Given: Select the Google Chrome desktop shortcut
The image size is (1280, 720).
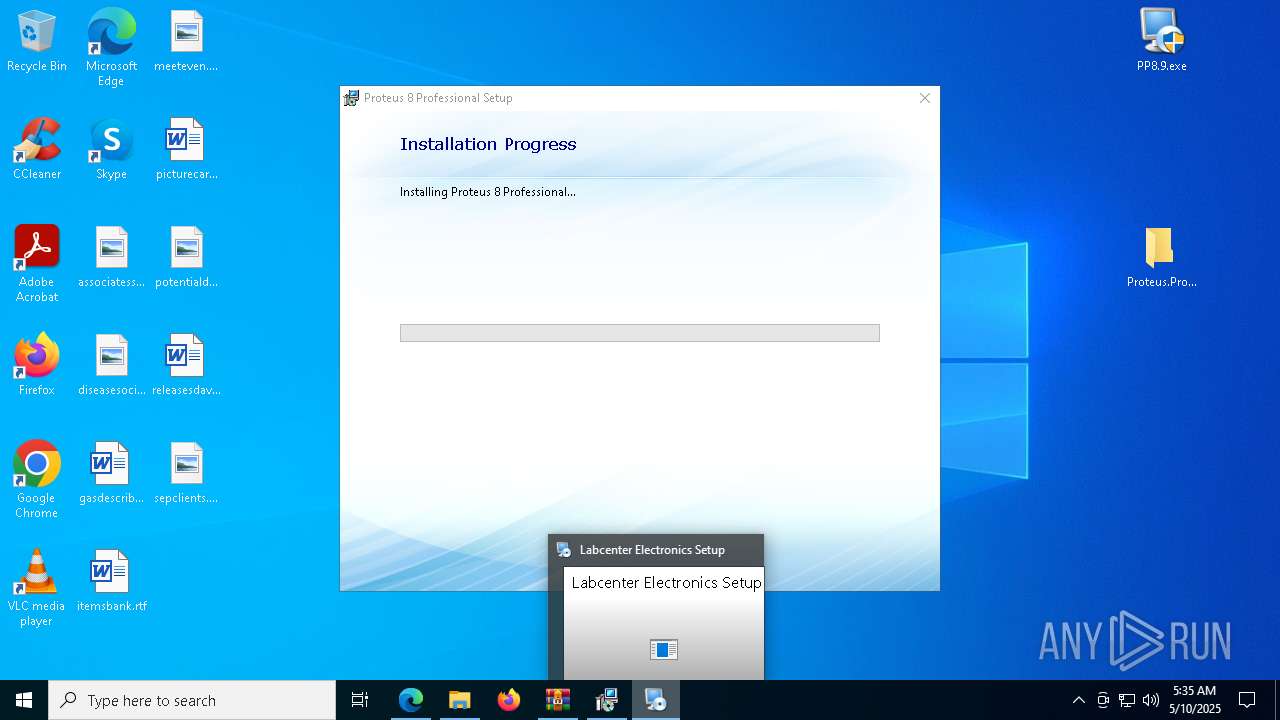Looking at the screenshot, I should pyautogui.click(x=37, y=480).
